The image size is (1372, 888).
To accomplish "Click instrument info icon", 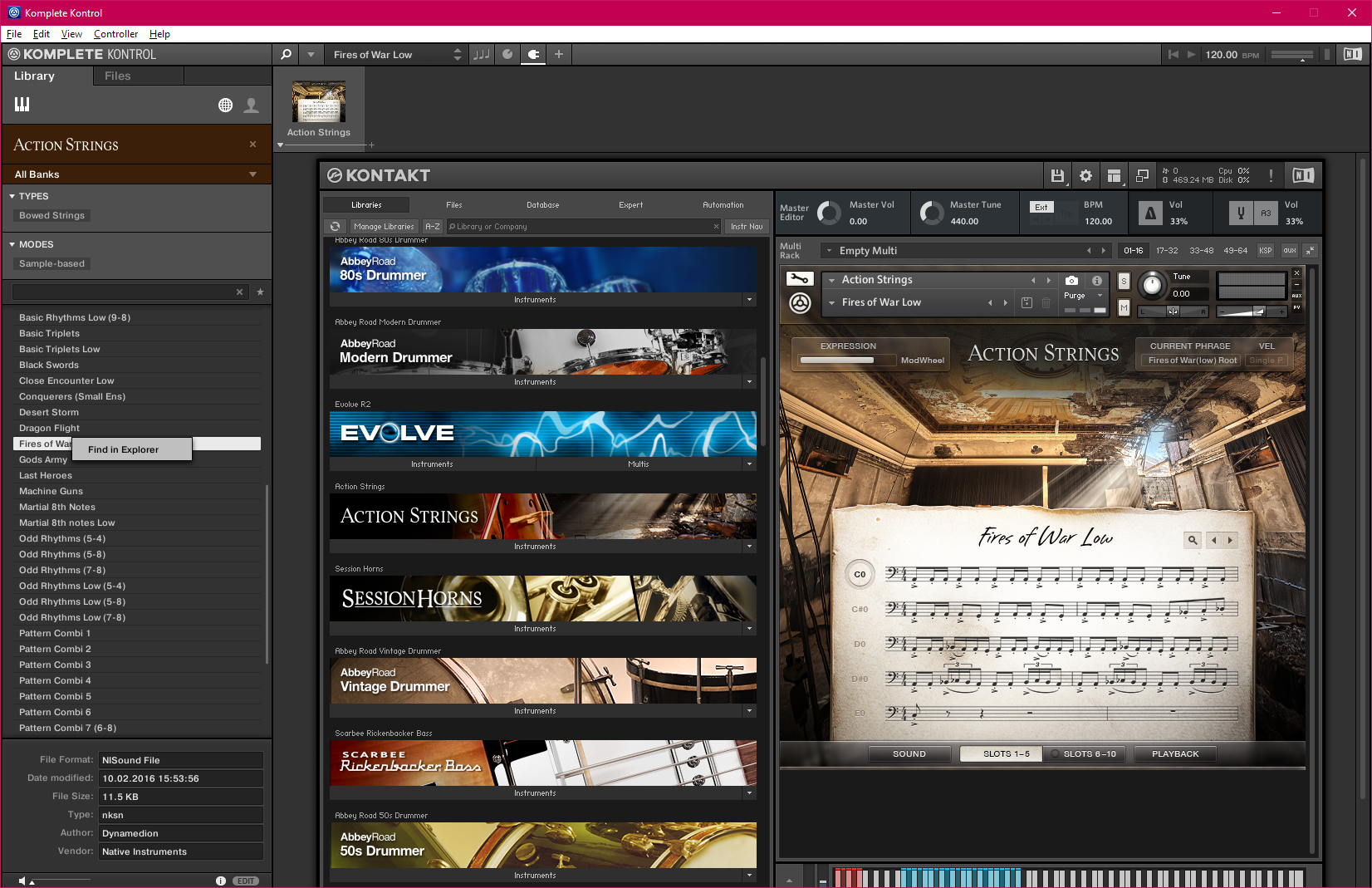I will click(x=1096, y=280).
